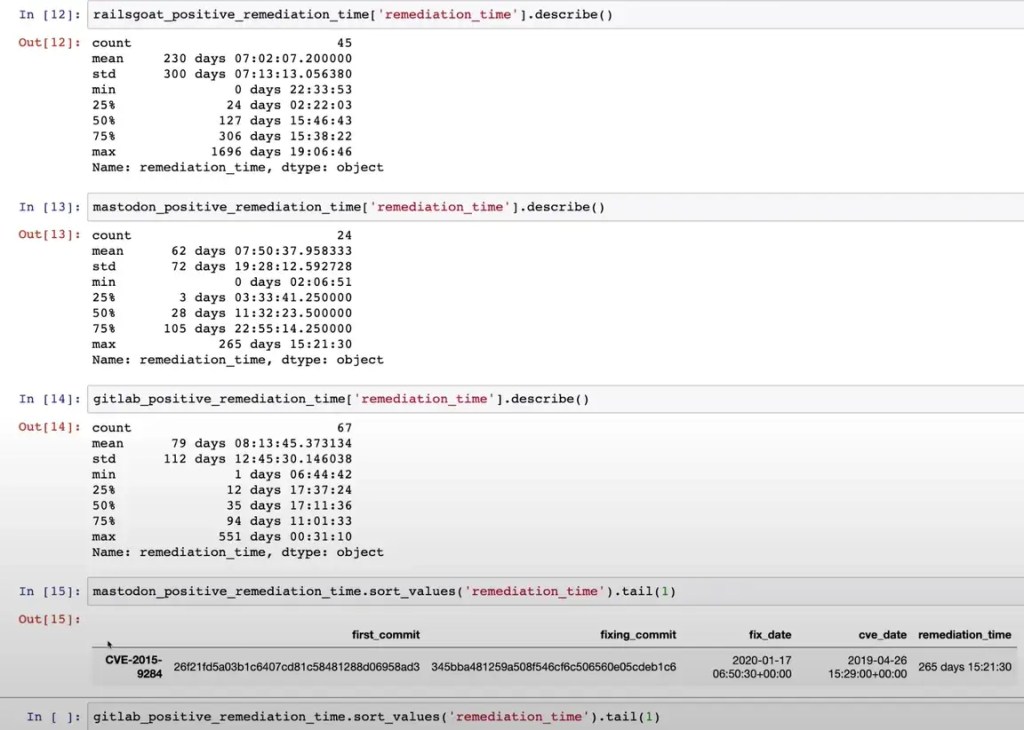Click median value 35 days 17:11:36
Screen dimensions: 1024x730
289,506
